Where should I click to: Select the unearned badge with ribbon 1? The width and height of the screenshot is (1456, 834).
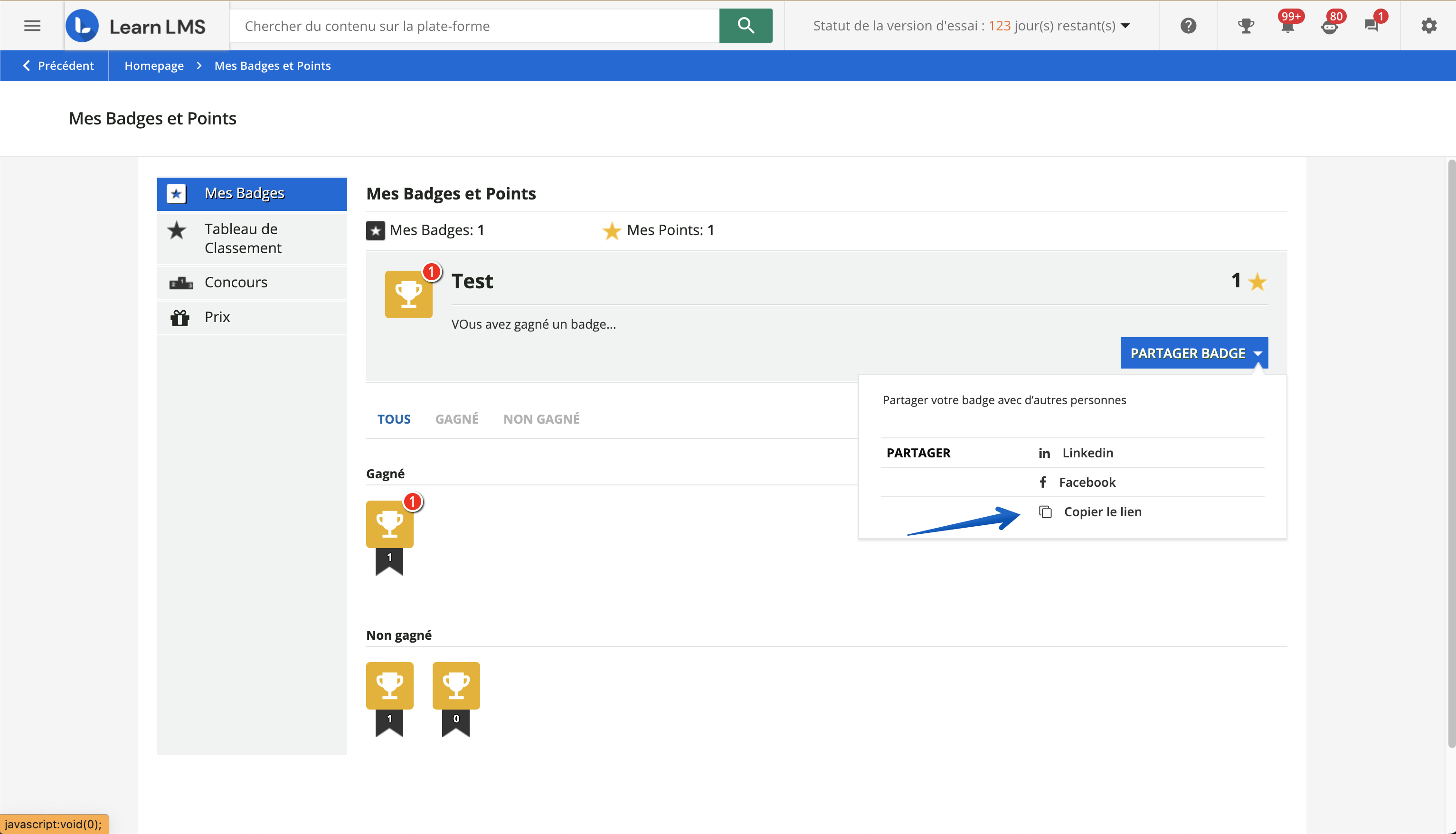point(389,686)
